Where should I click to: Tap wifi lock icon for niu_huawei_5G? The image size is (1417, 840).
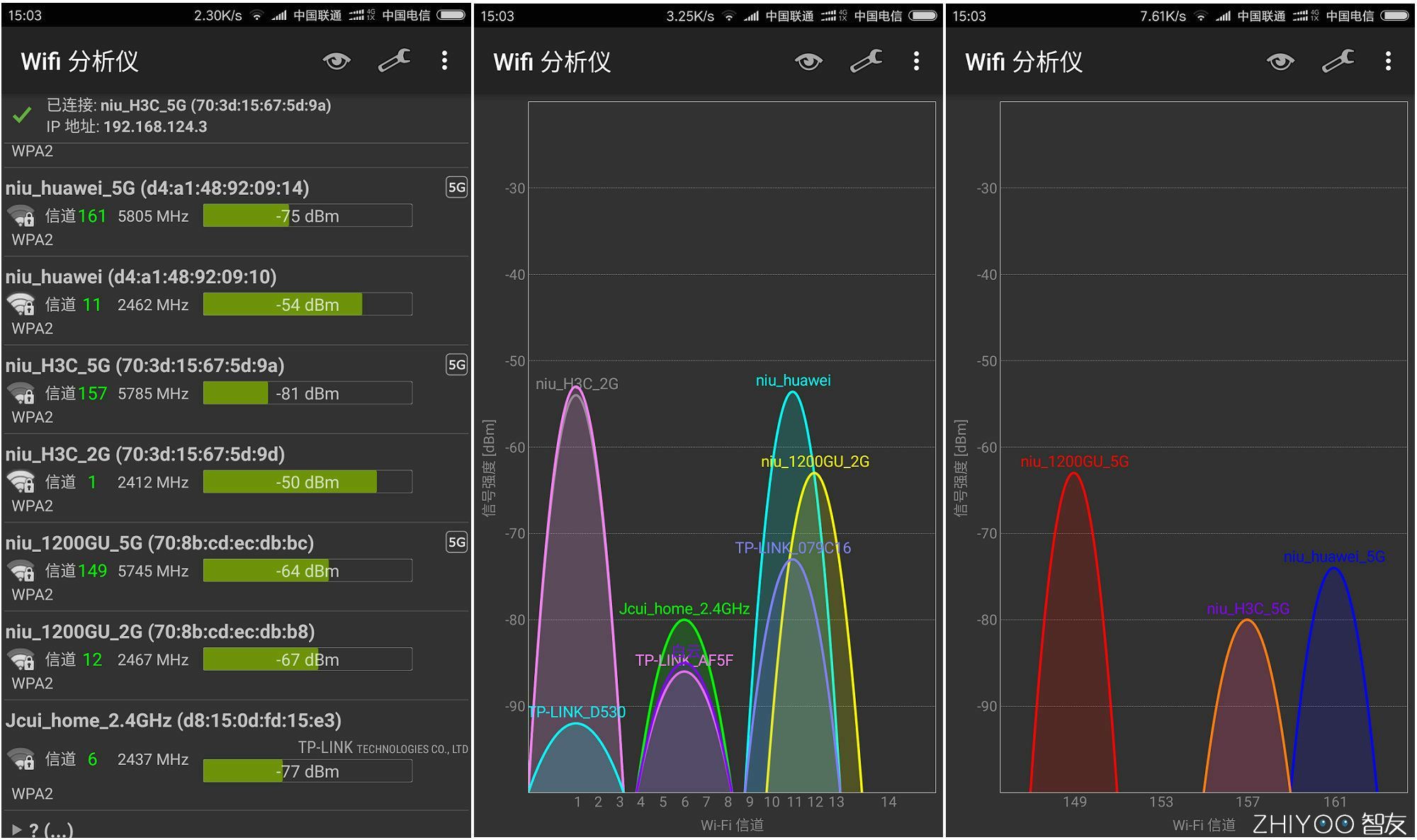(21, 216)
